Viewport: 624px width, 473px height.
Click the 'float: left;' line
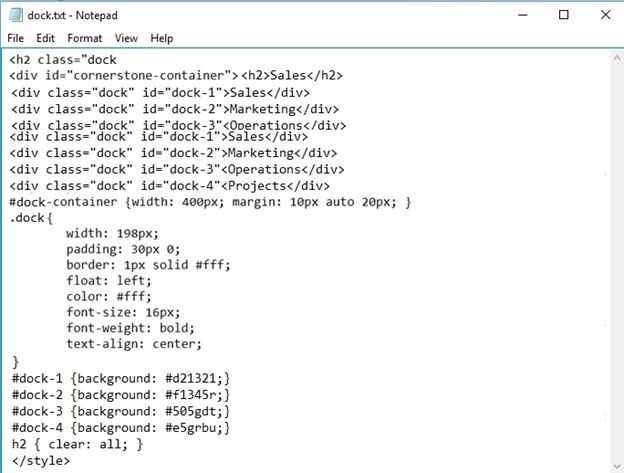pos(109,281)
